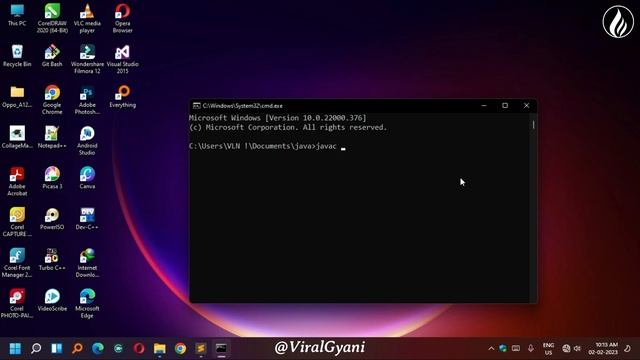Launch Adobe Acrobat shortcut
This screenshot has width=640, height=360.
[17, 181]
